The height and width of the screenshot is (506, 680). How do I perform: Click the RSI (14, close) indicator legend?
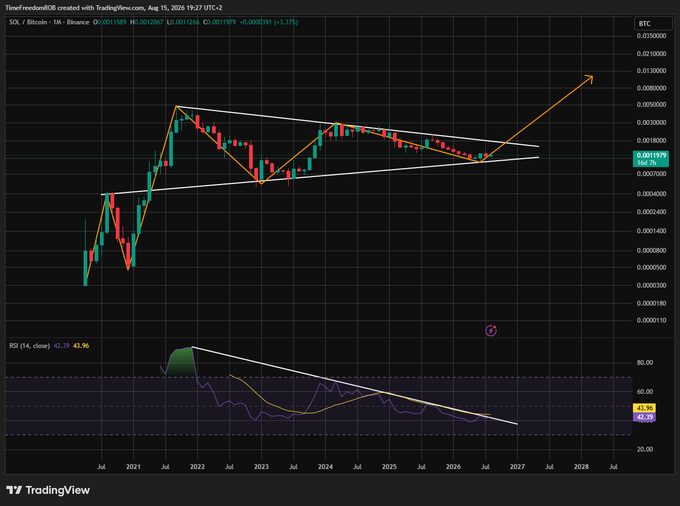click(x=29, y=346)
